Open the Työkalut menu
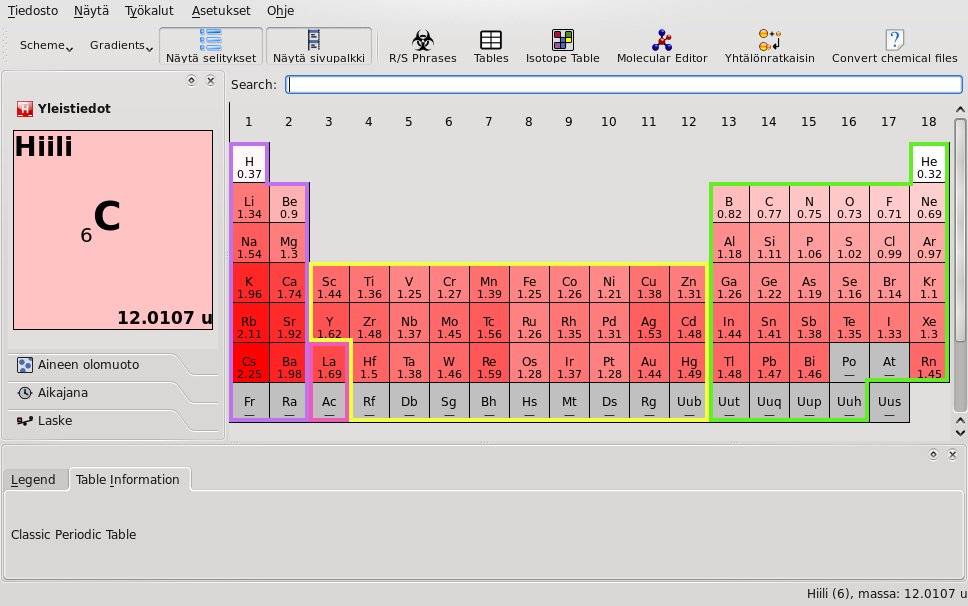This screenshot has height=606, width=968. pyautogui.click(x=150, y=11)
